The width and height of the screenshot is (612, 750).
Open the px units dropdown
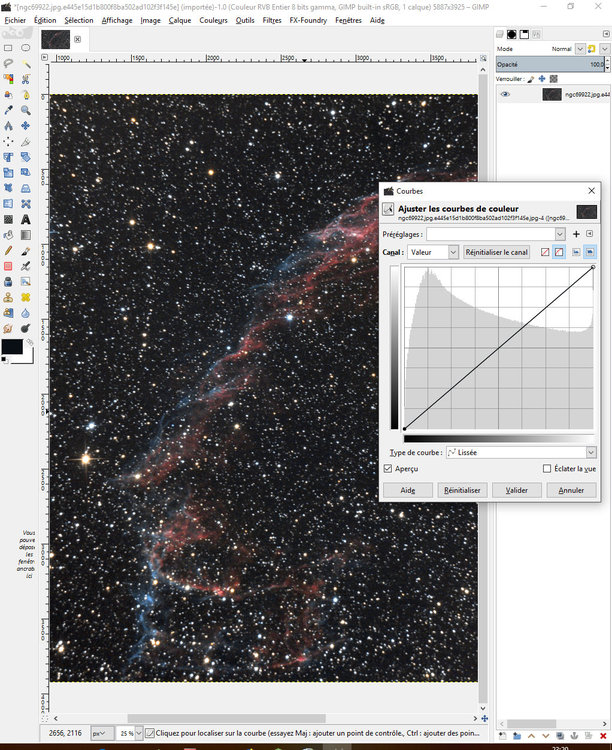tap(102, 733)
